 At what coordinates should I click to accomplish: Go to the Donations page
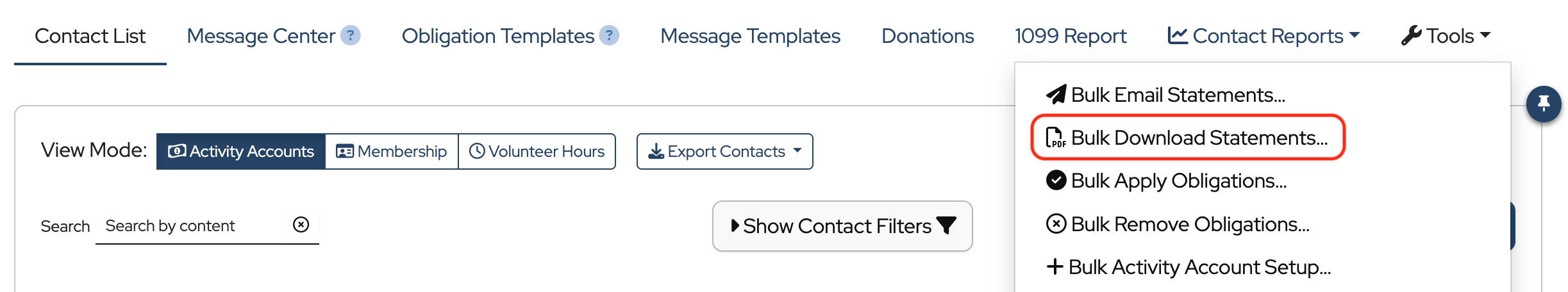pos(928,36)
